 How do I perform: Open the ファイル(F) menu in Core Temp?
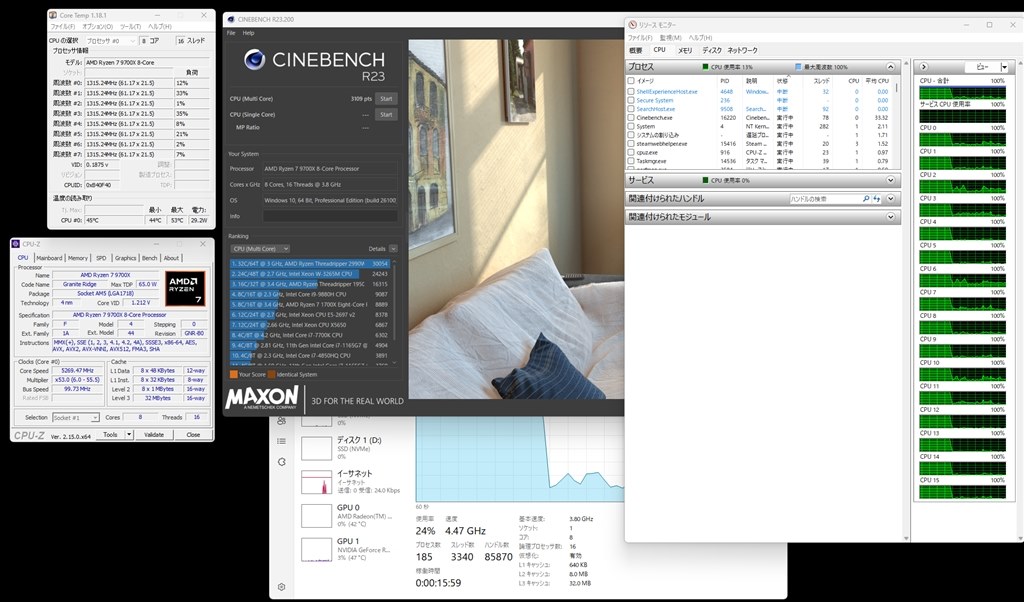click(63, 27)
